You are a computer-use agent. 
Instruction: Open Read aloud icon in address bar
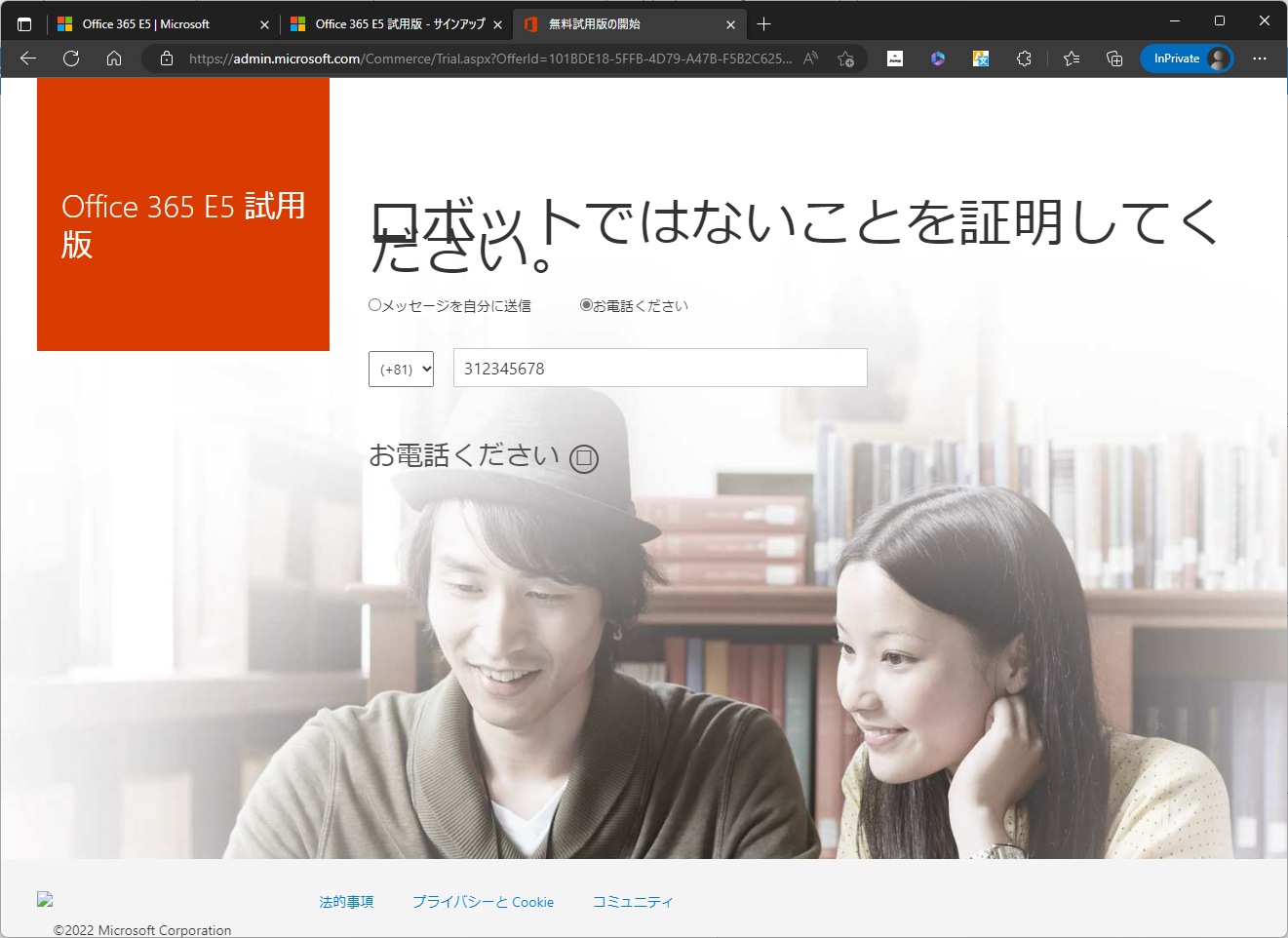(x=810, y=59)
